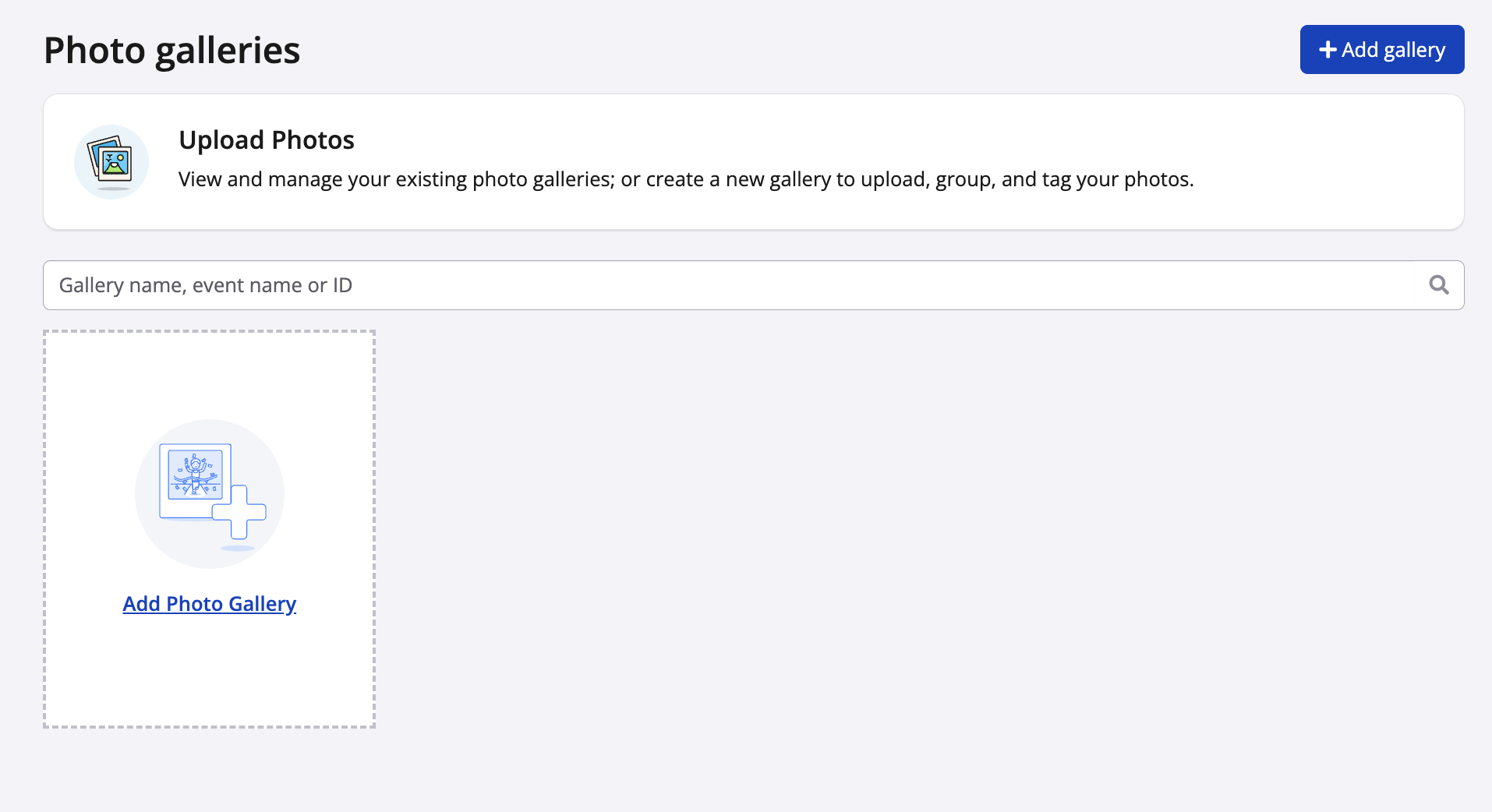1492x812 pixels.
Task: Click the 'Gallery name, event name or ID' placeholder
Action: (206, 285)
